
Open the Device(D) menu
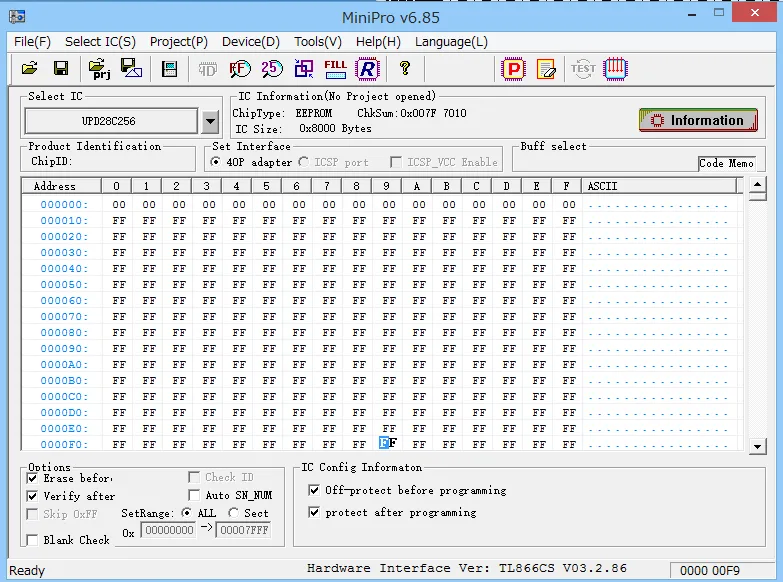click(251, 41)
